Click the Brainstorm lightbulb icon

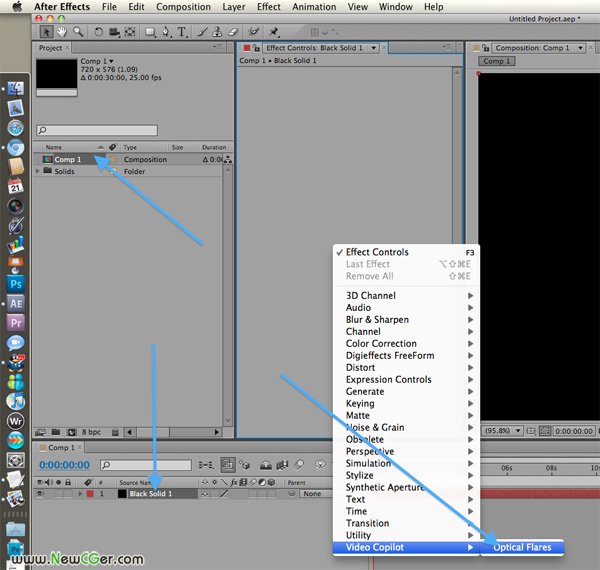[320, 465]
